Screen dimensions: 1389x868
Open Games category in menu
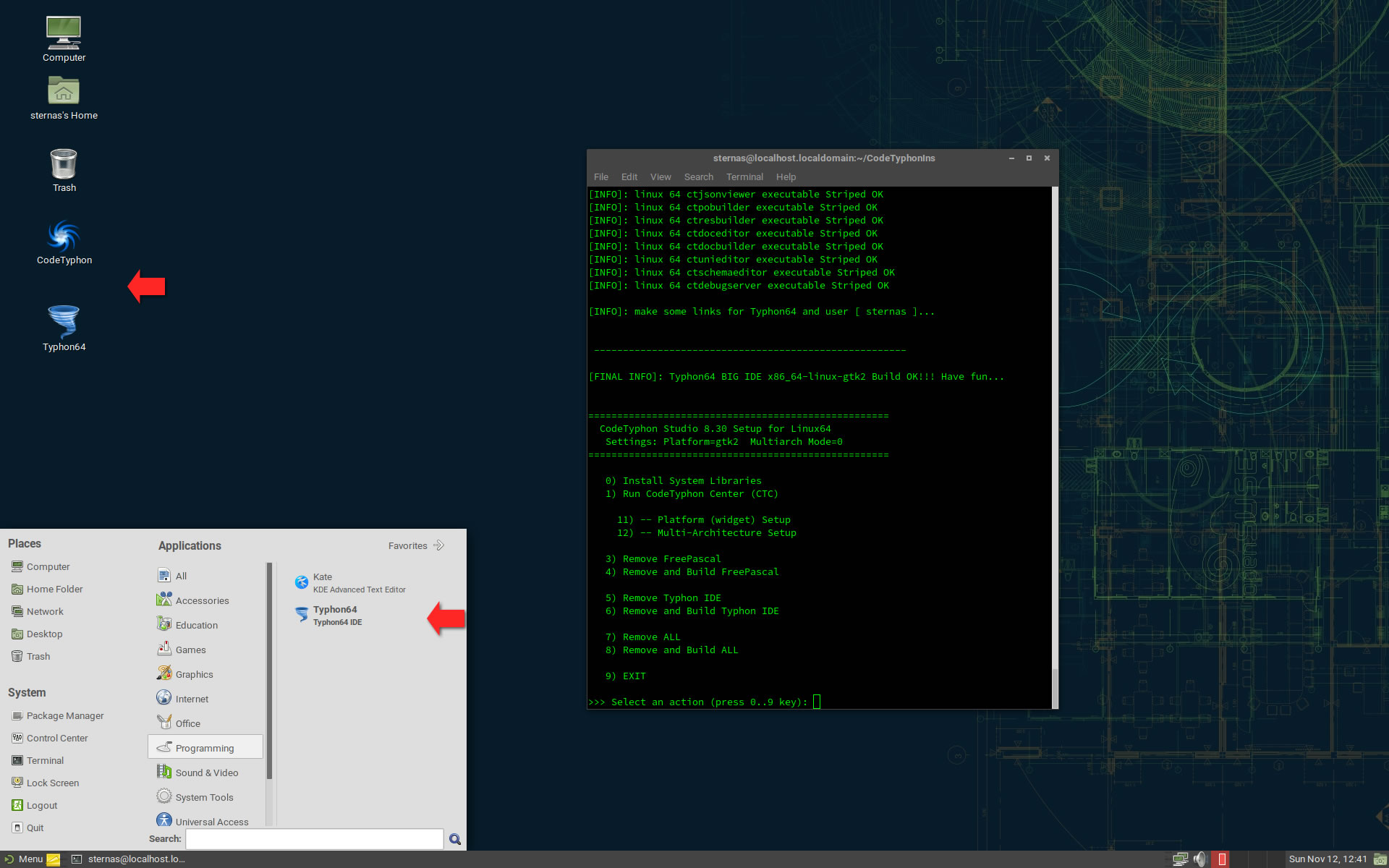206,650
